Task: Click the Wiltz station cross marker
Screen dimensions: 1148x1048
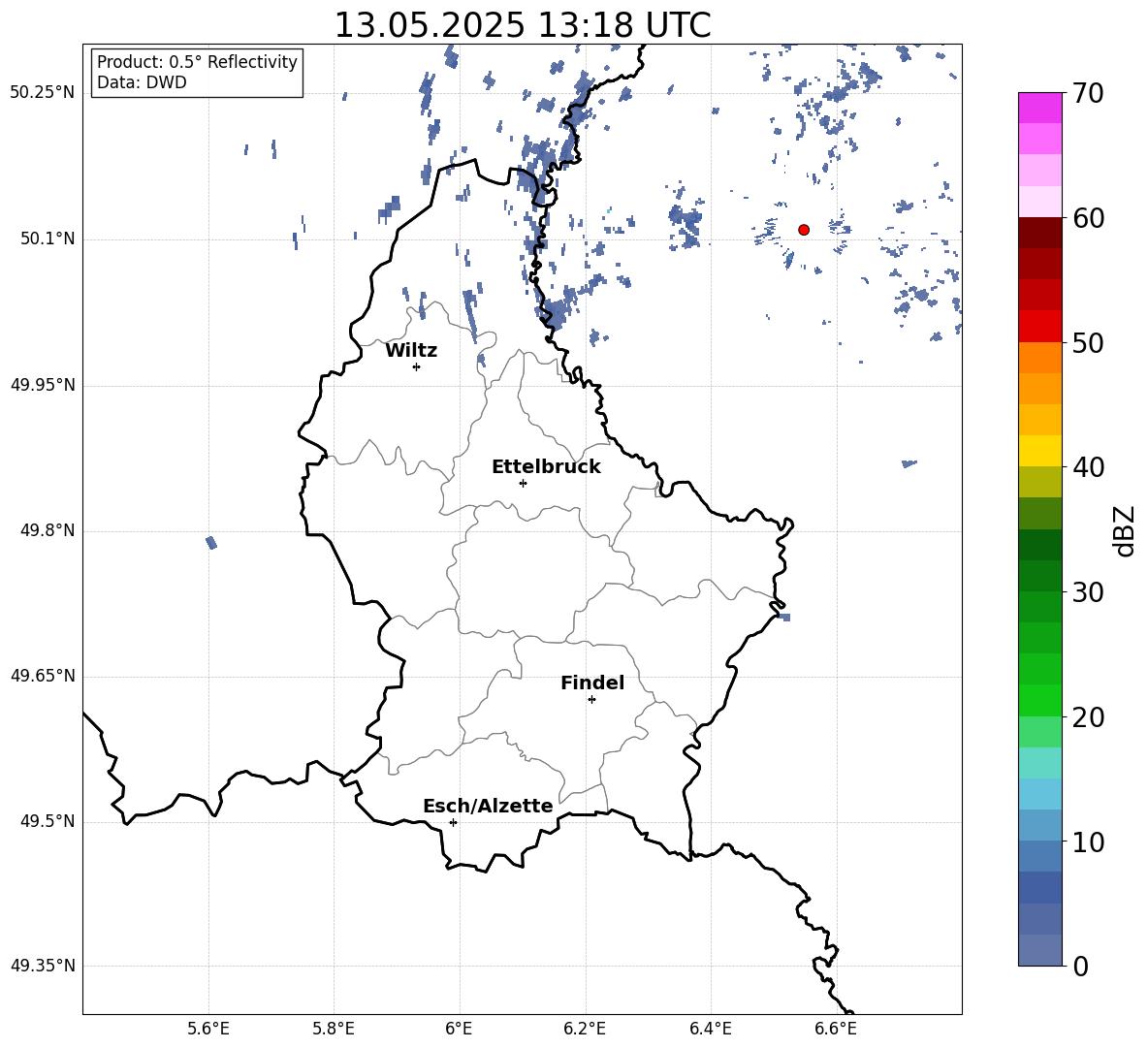Action: [417, 366]
